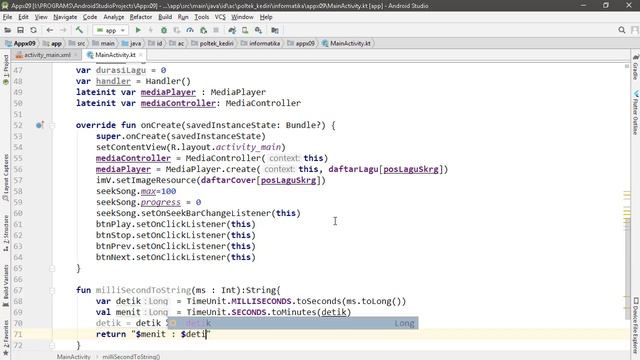Click the milliSecondToString() bottom breadcrumb

[131, 357]
